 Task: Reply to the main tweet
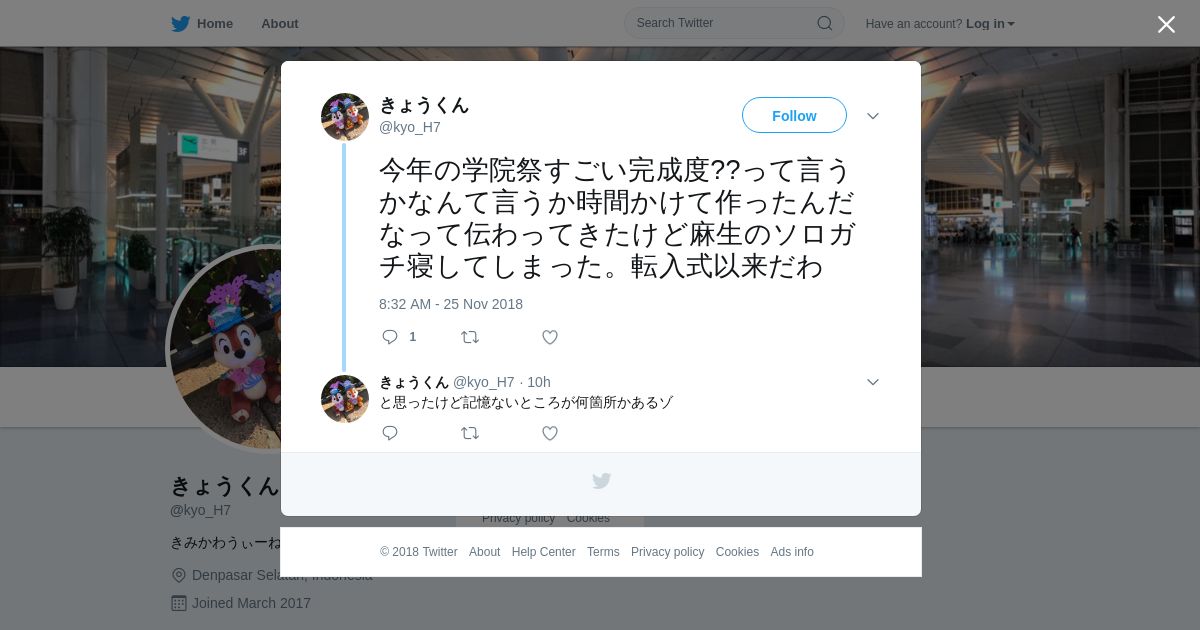coord(390,337)
